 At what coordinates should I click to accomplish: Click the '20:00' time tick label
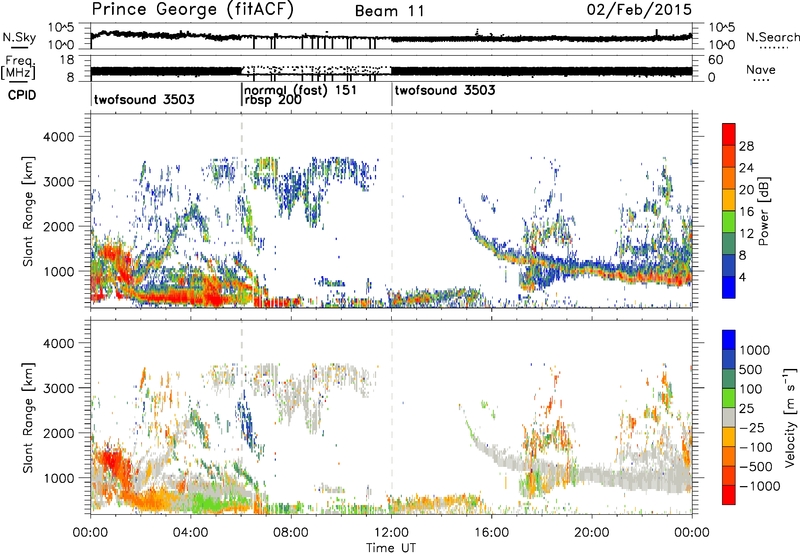(592, 533)
